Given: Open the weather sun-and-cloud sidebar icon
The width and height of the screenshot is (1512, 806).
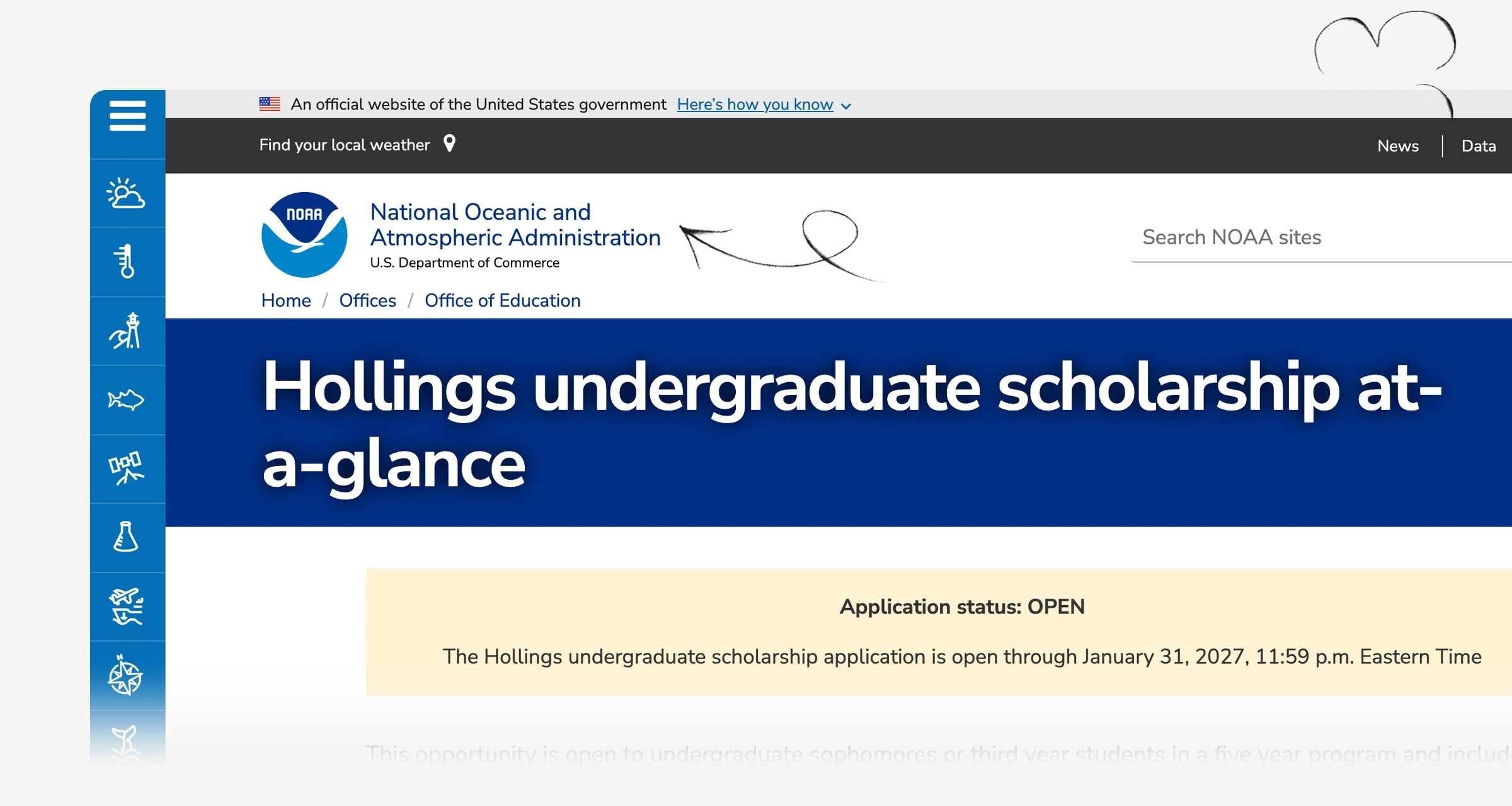Looking at the screenshot, I should point(127,193).
